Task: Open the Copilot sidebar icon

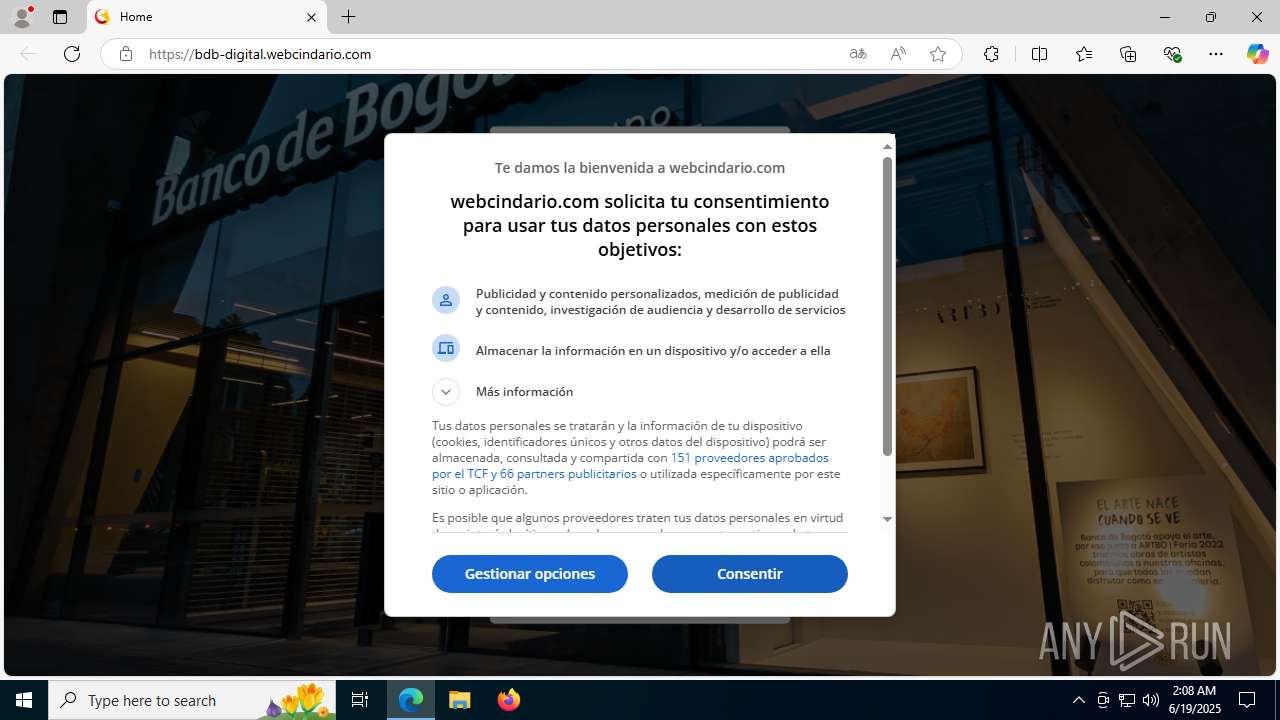Action: [x=1257, y=54]
